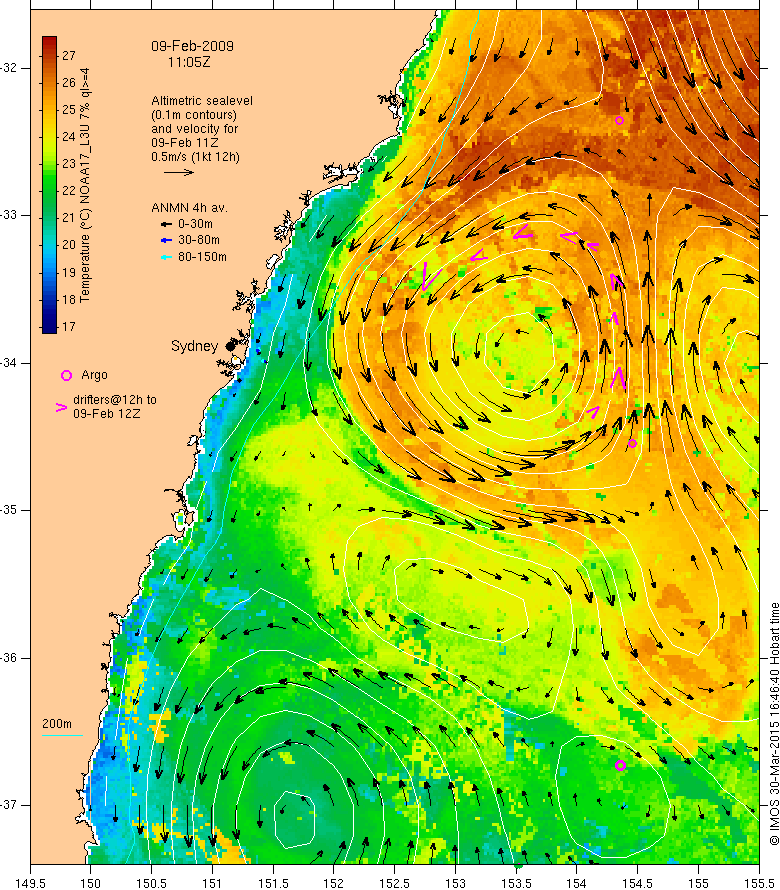Click the -34 latitude axis label
Viewport: 780px width, 890px height.
point(9,363)
